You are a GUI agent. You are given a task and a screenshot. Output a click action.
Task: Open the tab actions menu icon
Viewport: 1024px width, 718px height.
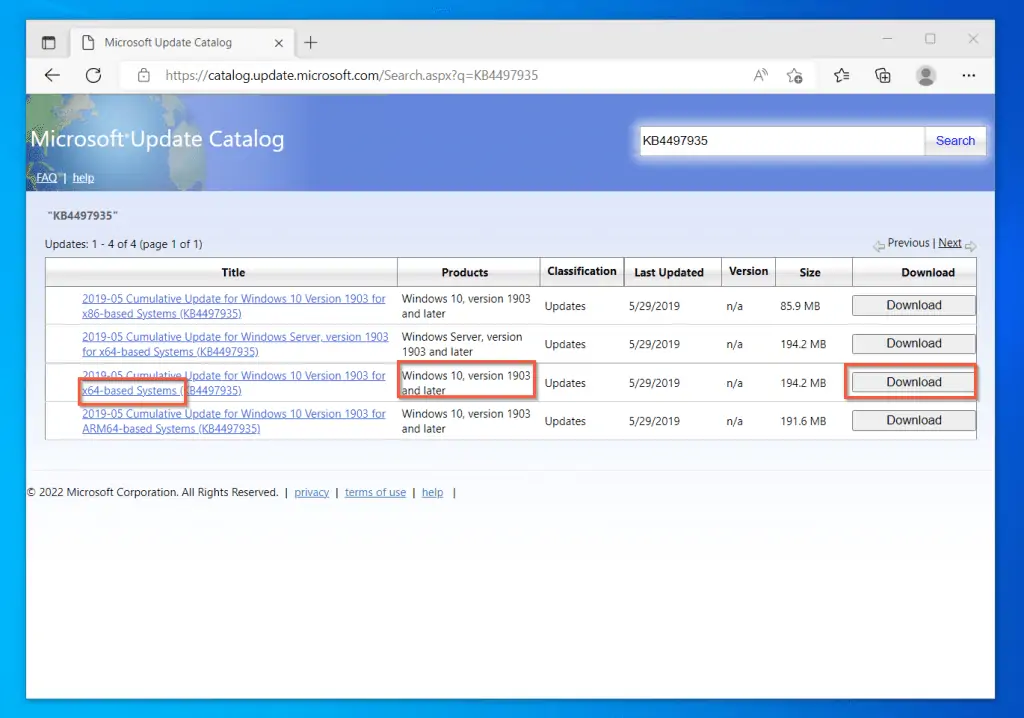pyautogui.click(x=48, y=43)
